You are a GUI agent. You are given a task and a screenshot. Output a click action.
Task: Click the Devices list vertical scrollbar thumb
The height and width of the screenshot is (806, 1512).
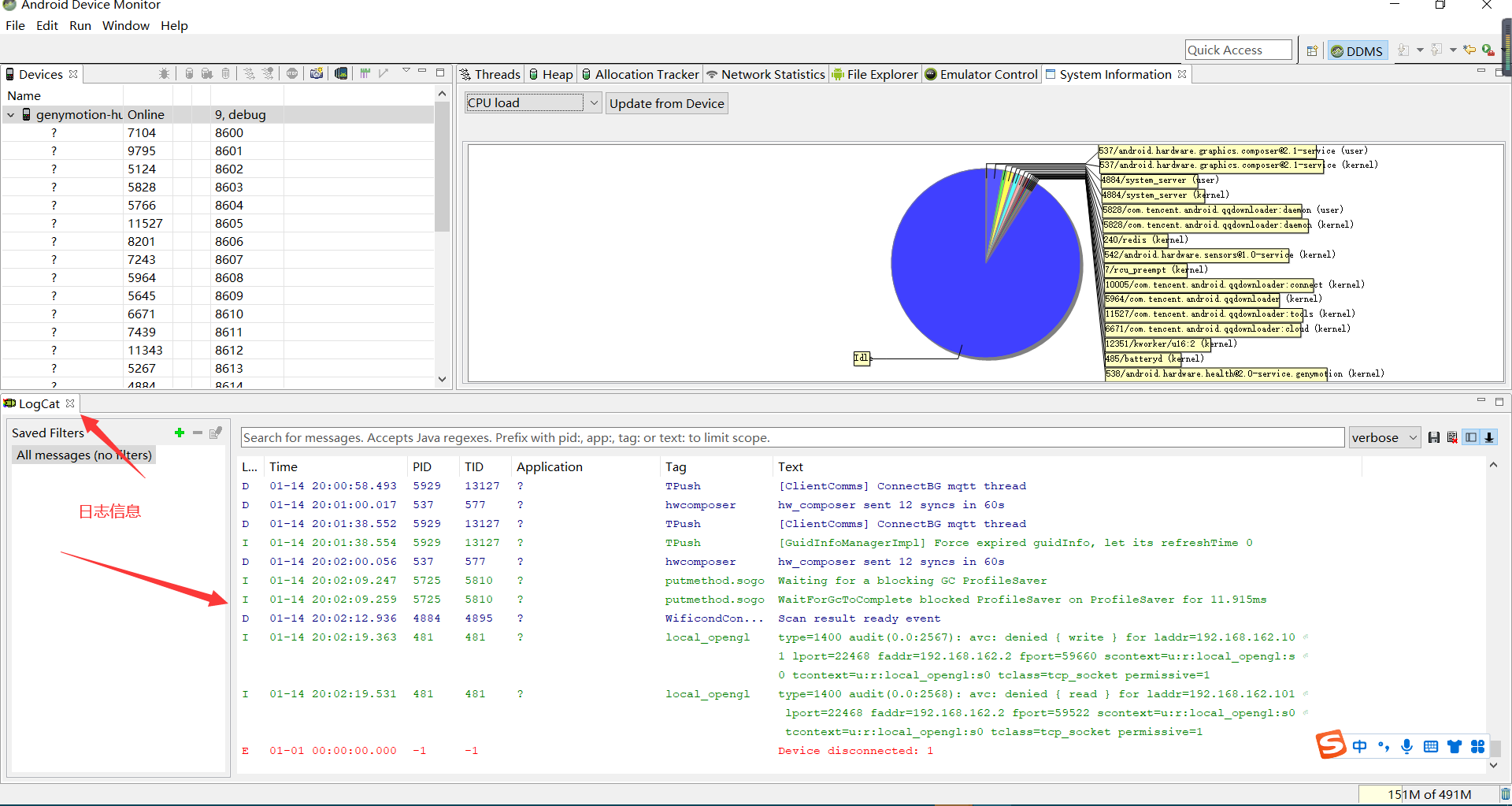point(442,165)
